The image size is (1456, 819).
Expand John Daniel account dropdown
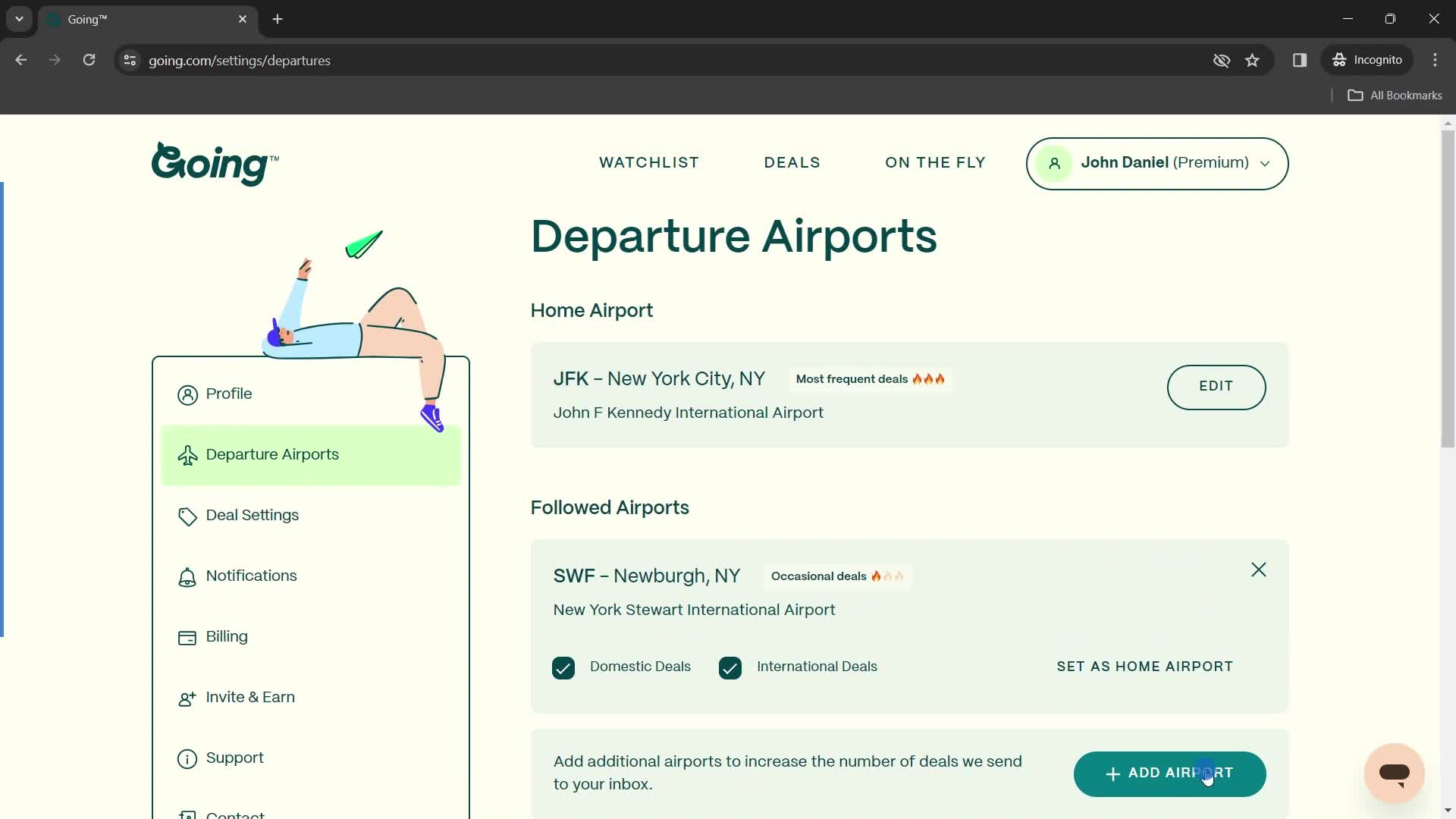point(1157,163)
